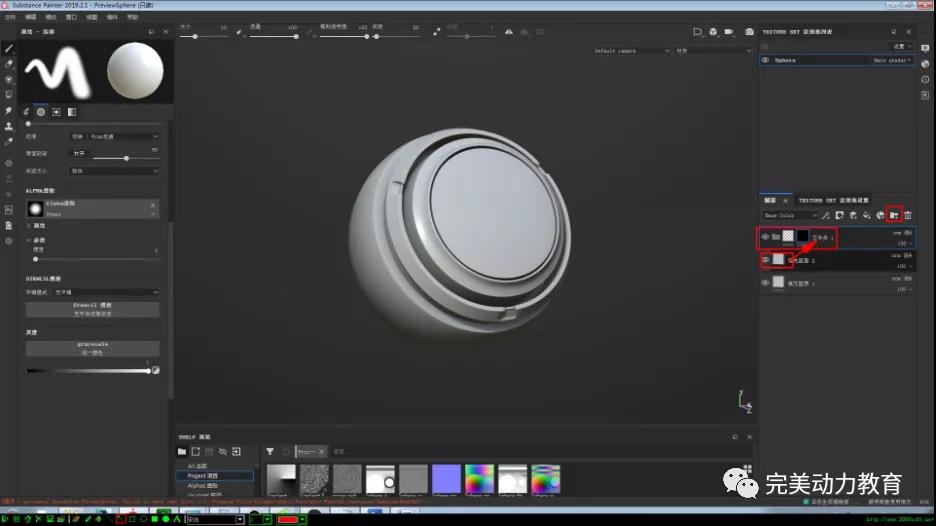Screen dimensions: 936x526
Task: Open the Base Color channel dropdown
Action: pos(790,215)
